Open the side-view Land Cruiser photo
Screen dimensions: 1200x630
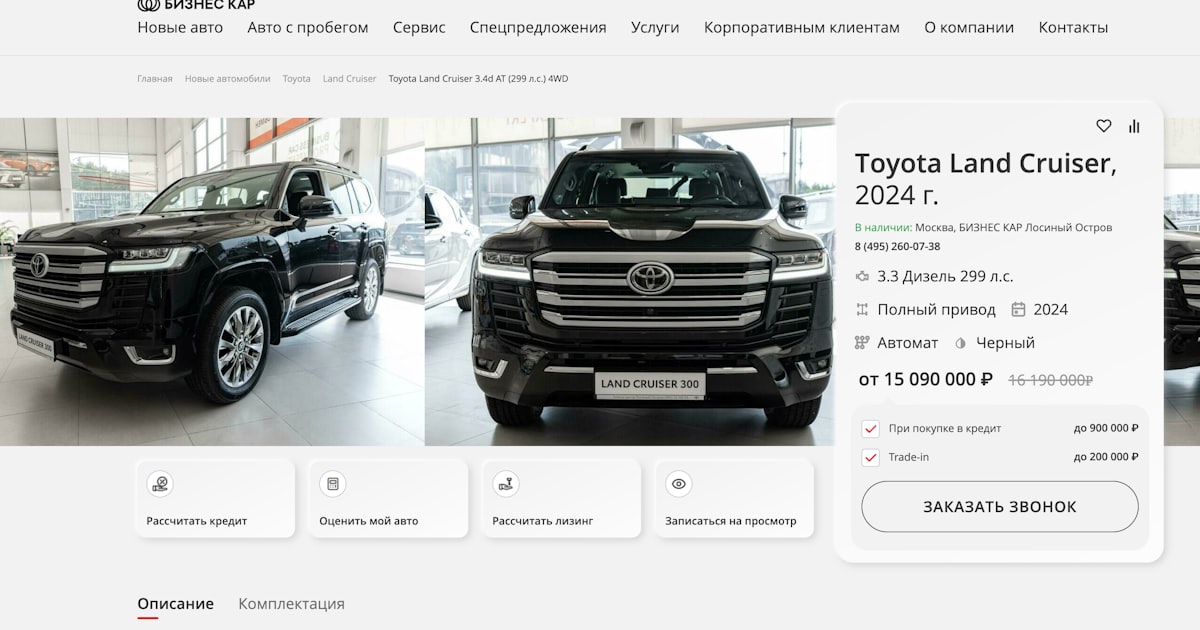click(x=212, y=282)
